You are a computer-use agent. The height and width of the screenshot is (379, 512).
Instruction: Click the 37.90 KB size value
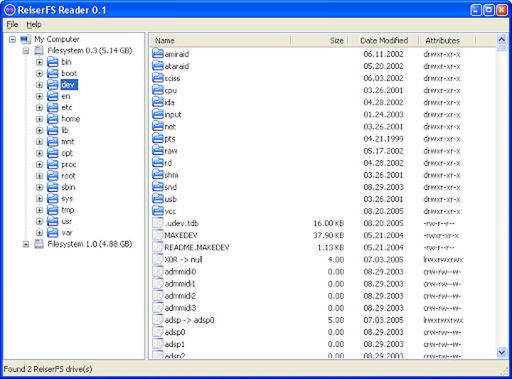pos(328,235)
